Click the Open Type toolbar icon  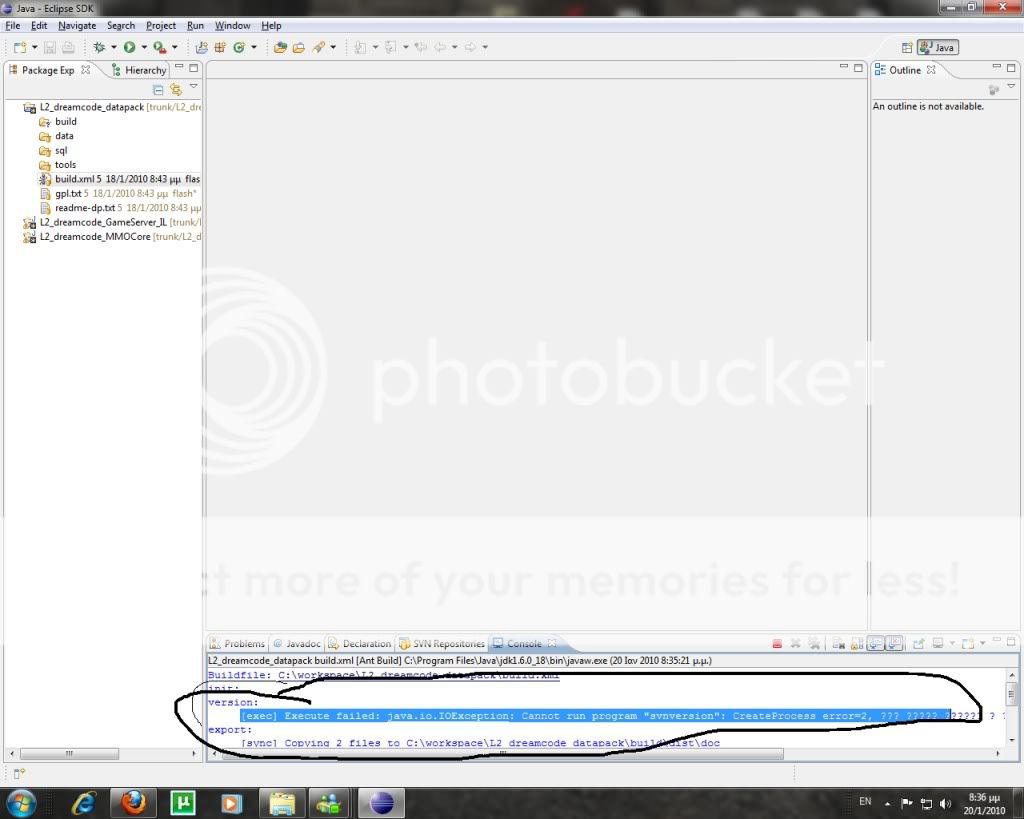tap(281, 47)
